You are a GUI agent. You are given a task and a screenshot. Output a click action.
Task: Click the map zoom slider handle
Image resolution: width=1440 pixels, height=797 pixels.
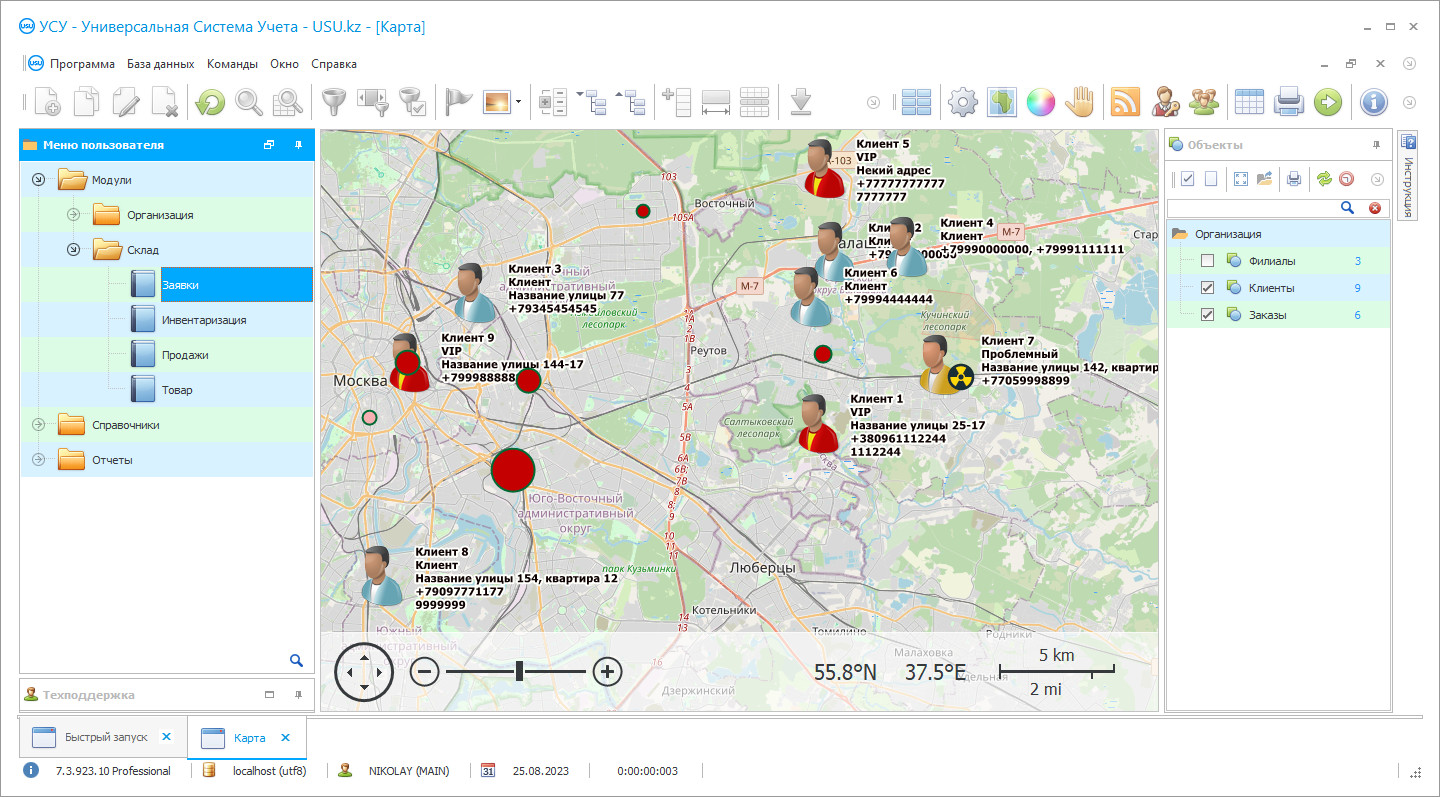pyautogui.click(x=520, y=671)
